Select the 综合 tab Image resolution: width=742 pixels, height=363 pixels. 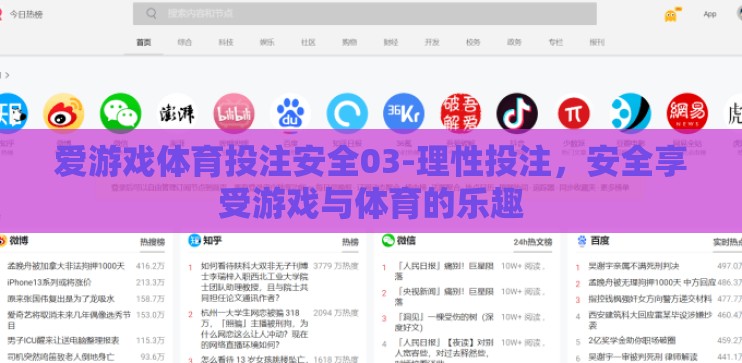[185, 42]
